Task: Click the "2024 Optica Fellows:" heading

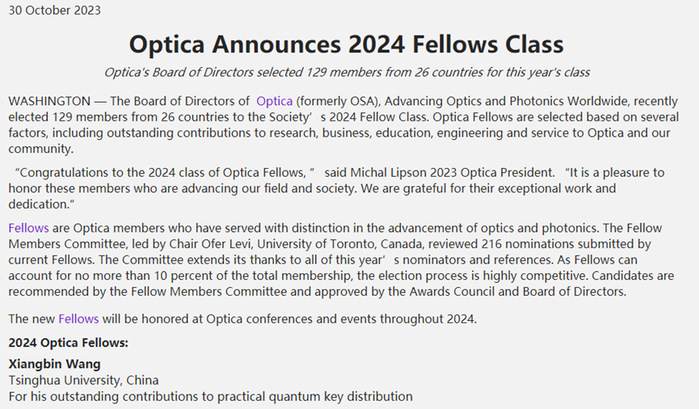Action: 68,343
